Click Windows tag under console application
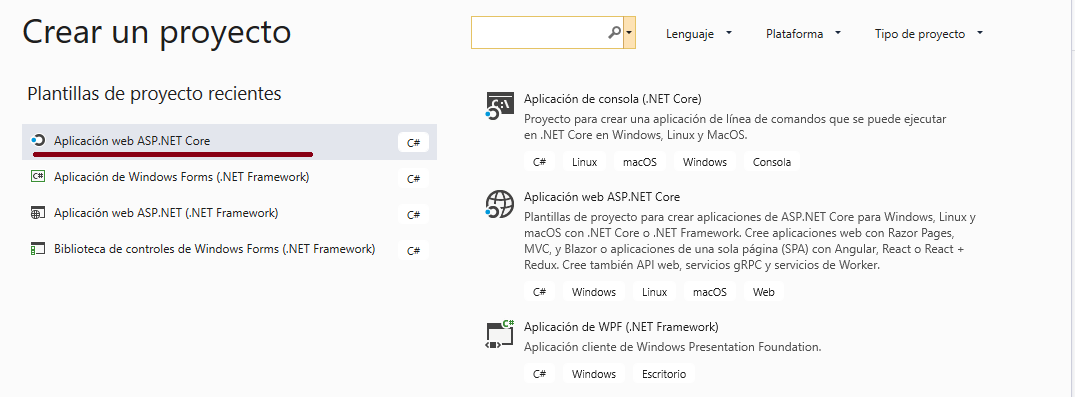1078x398 pixels. click(705, 162)
